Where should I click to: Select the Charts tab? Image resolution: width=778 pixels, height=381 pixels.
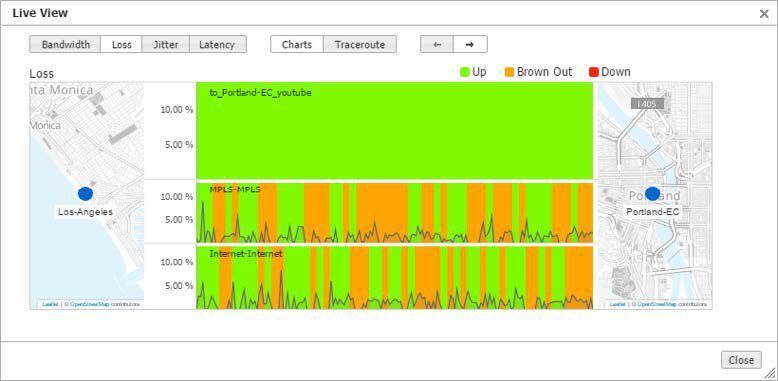(x=297, y=44)
